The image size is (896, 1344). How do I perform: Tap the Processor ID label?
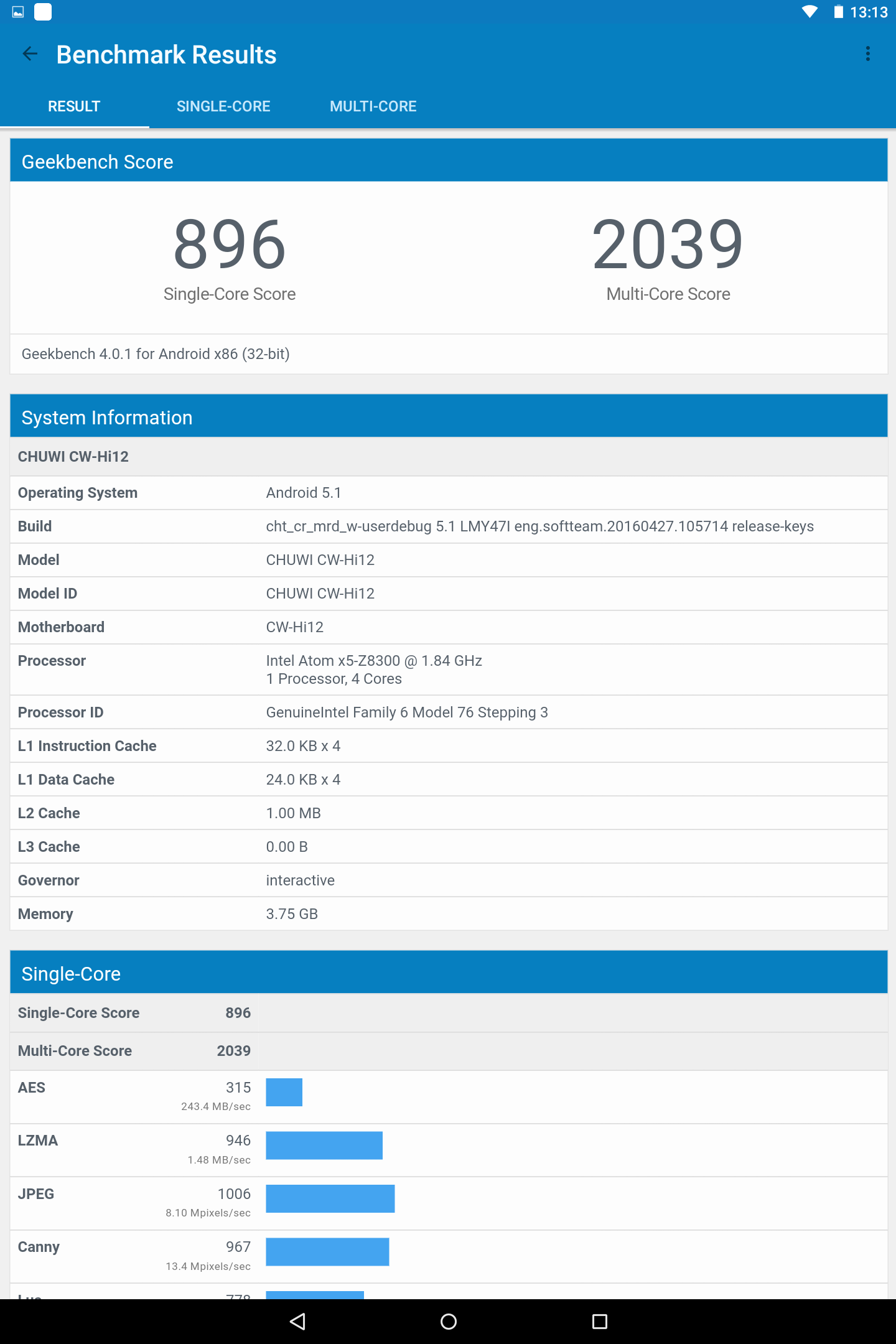pos(60,712)
